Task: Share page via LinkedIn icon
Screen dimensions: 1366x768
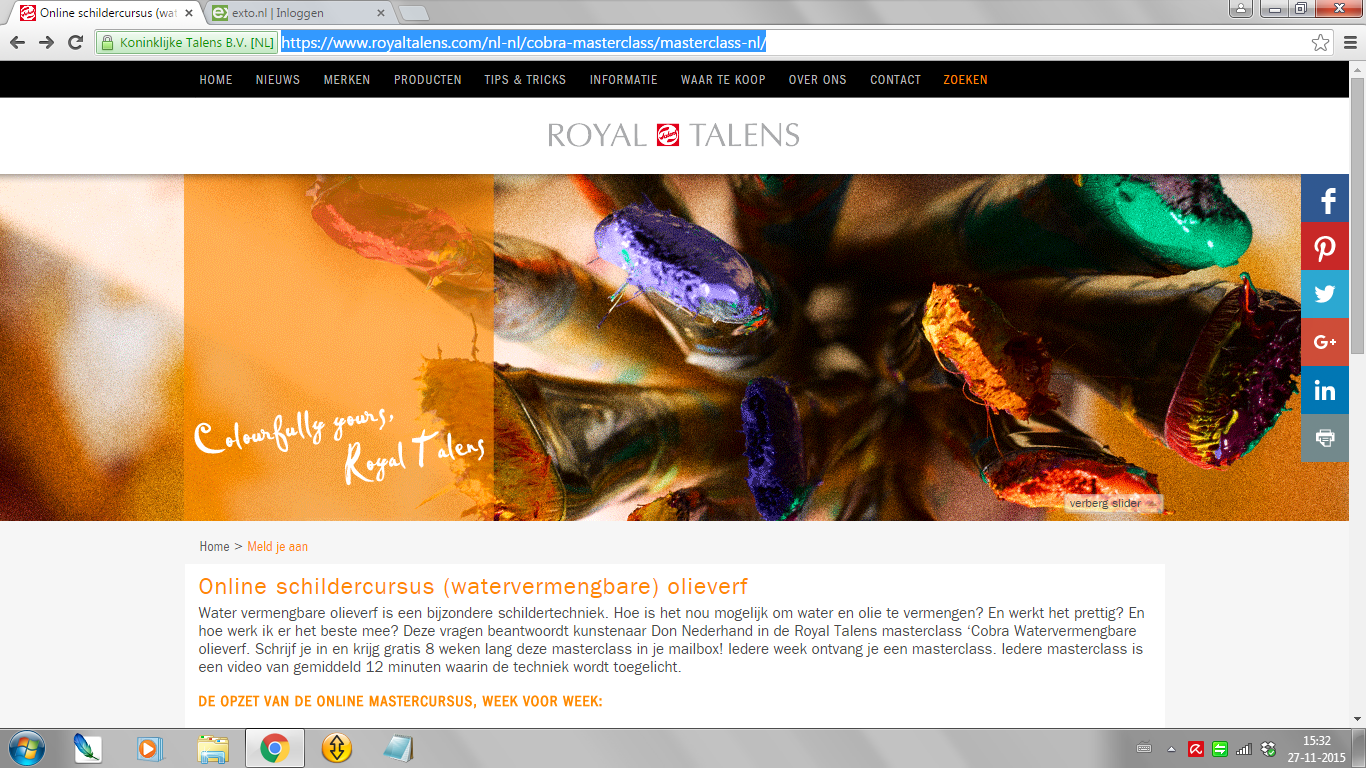Action: 1325,390
